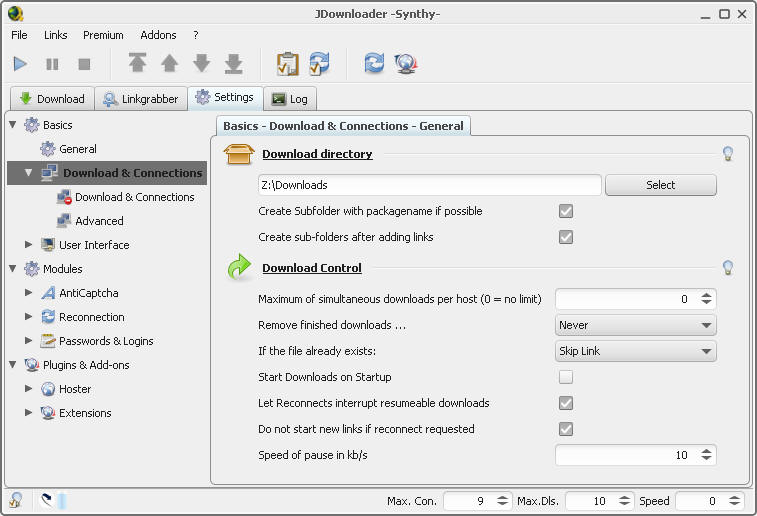Open Remove finished downloads dropdown
Screen dimensions: 757x516
(635, 325)
